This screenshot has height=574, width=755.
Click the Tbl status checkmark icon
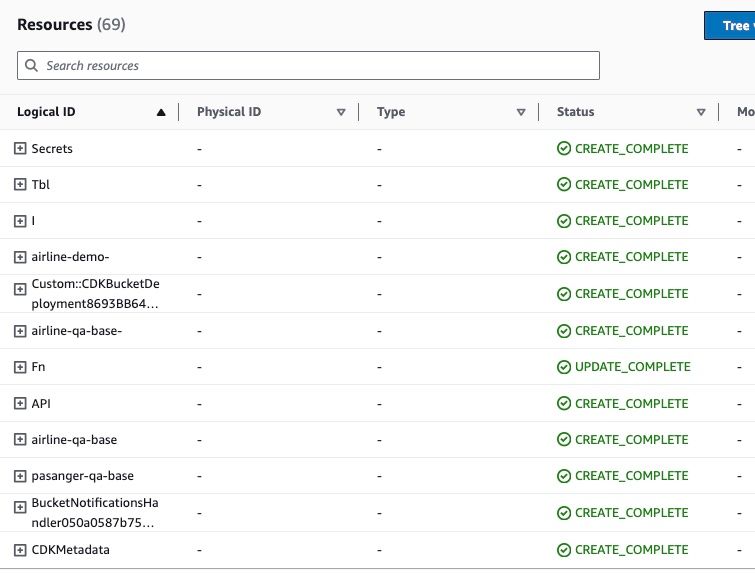click(x=564, y=184)
